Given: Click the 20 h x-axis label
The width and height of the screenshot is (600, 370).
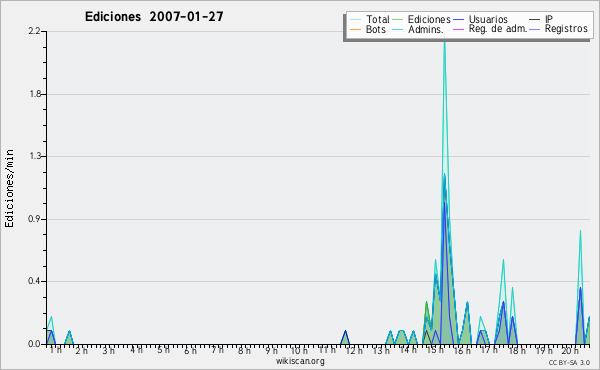Looking at the screenshot, I should pos(570,350).
